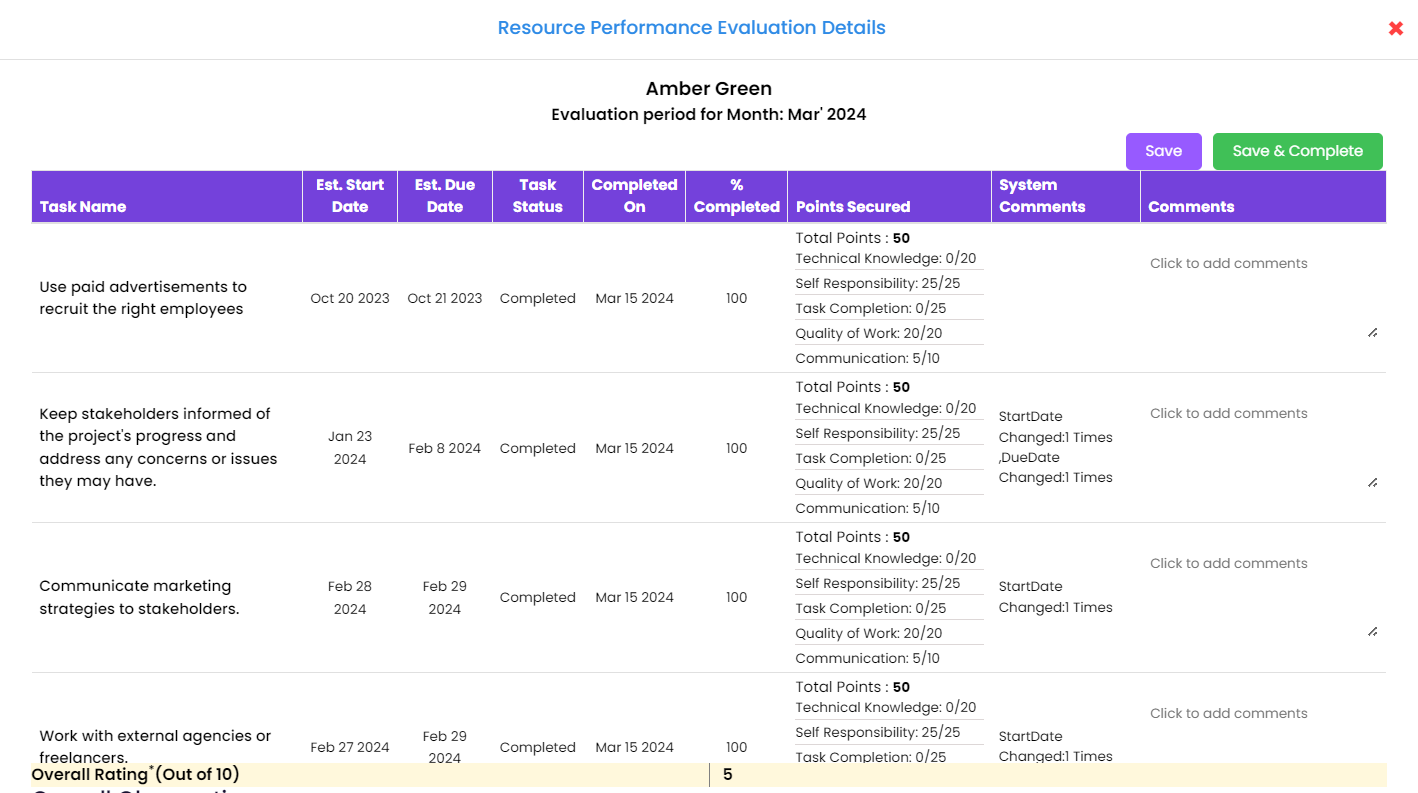The width and height of the screenshot is (1418, 793).
Task: Select the Est. Due Date column header
Action: (x=445, y=196)
